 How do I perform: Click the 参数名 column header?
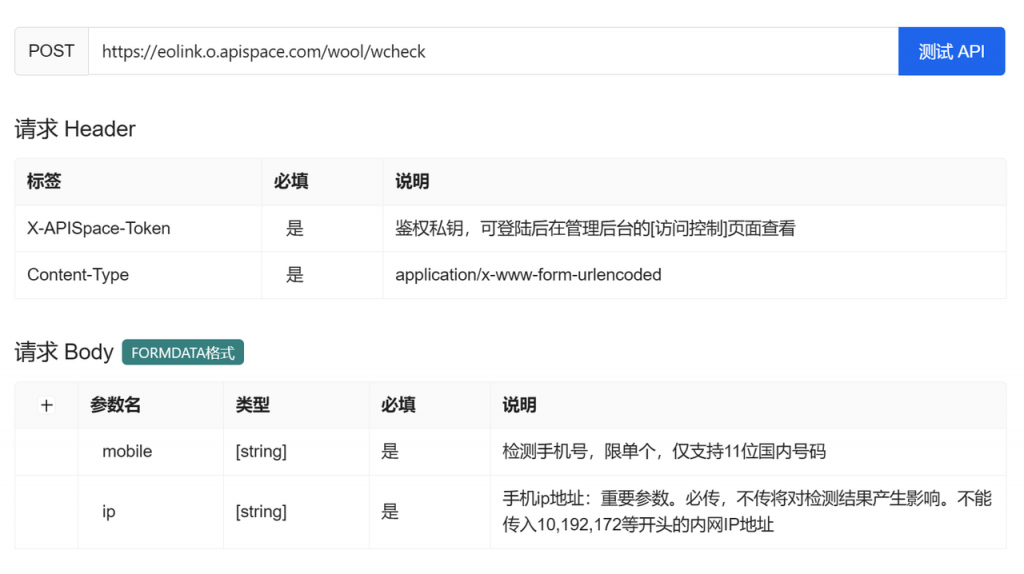click(x=116, y=405)
